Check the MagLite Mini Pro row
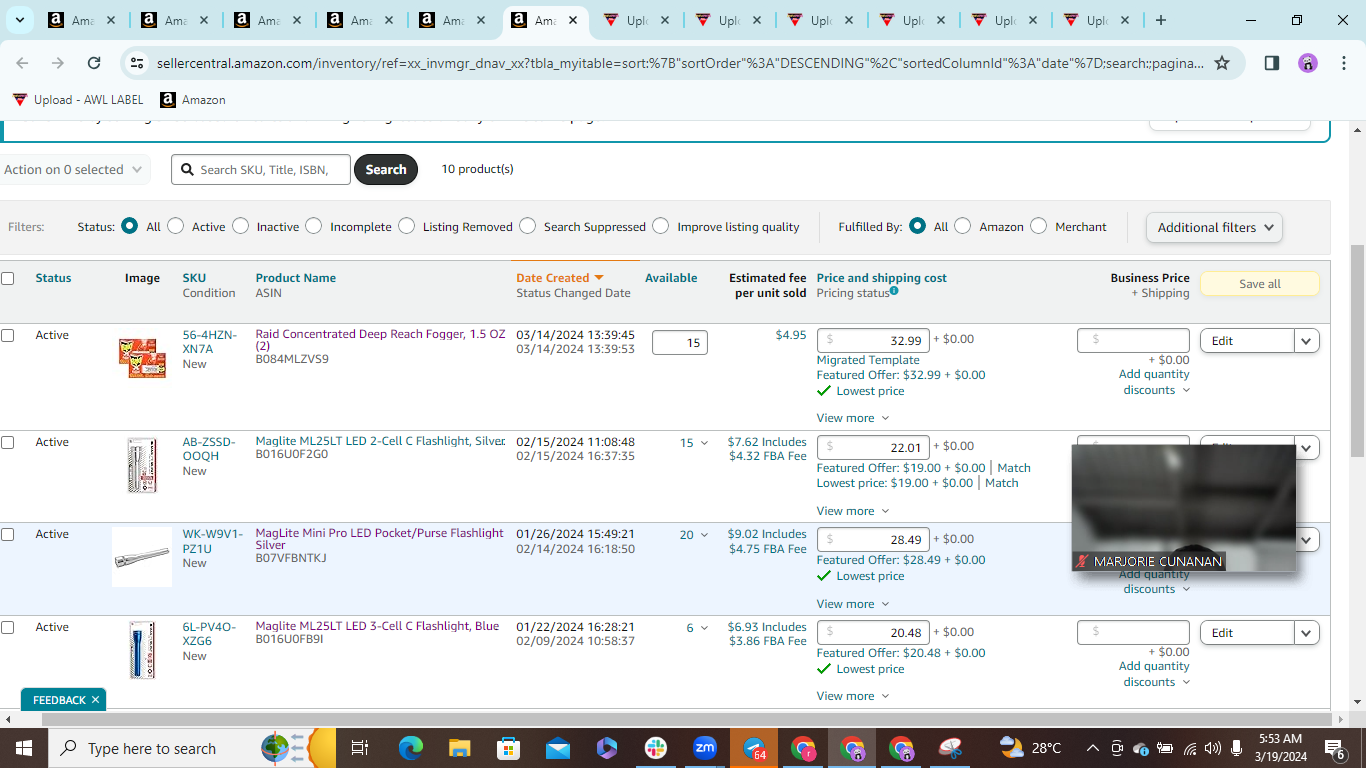This screenshot has width=1366, height=768. pyautogui.click(x=8, y=534)
